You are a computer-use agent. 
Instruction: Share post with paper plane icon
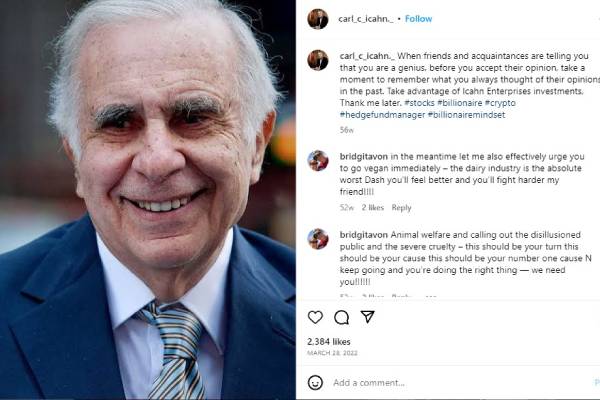pyautogui.click(x=367, y=317)
